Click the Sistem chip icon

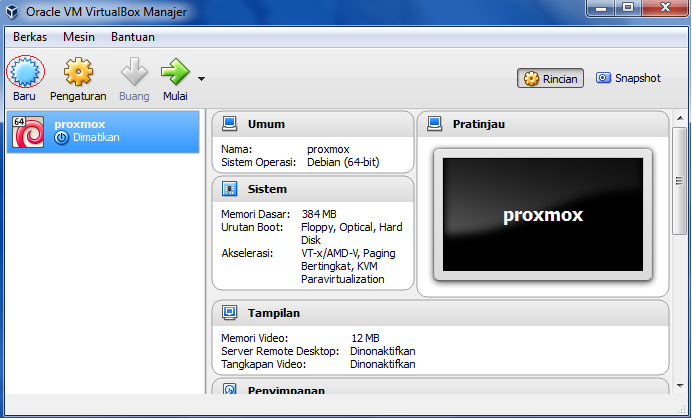tap(229, 189)
